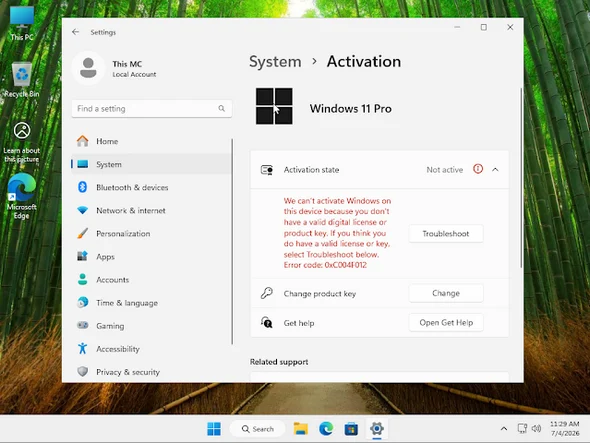
Task: Click the red activation warning info icon
Action: 478,169
